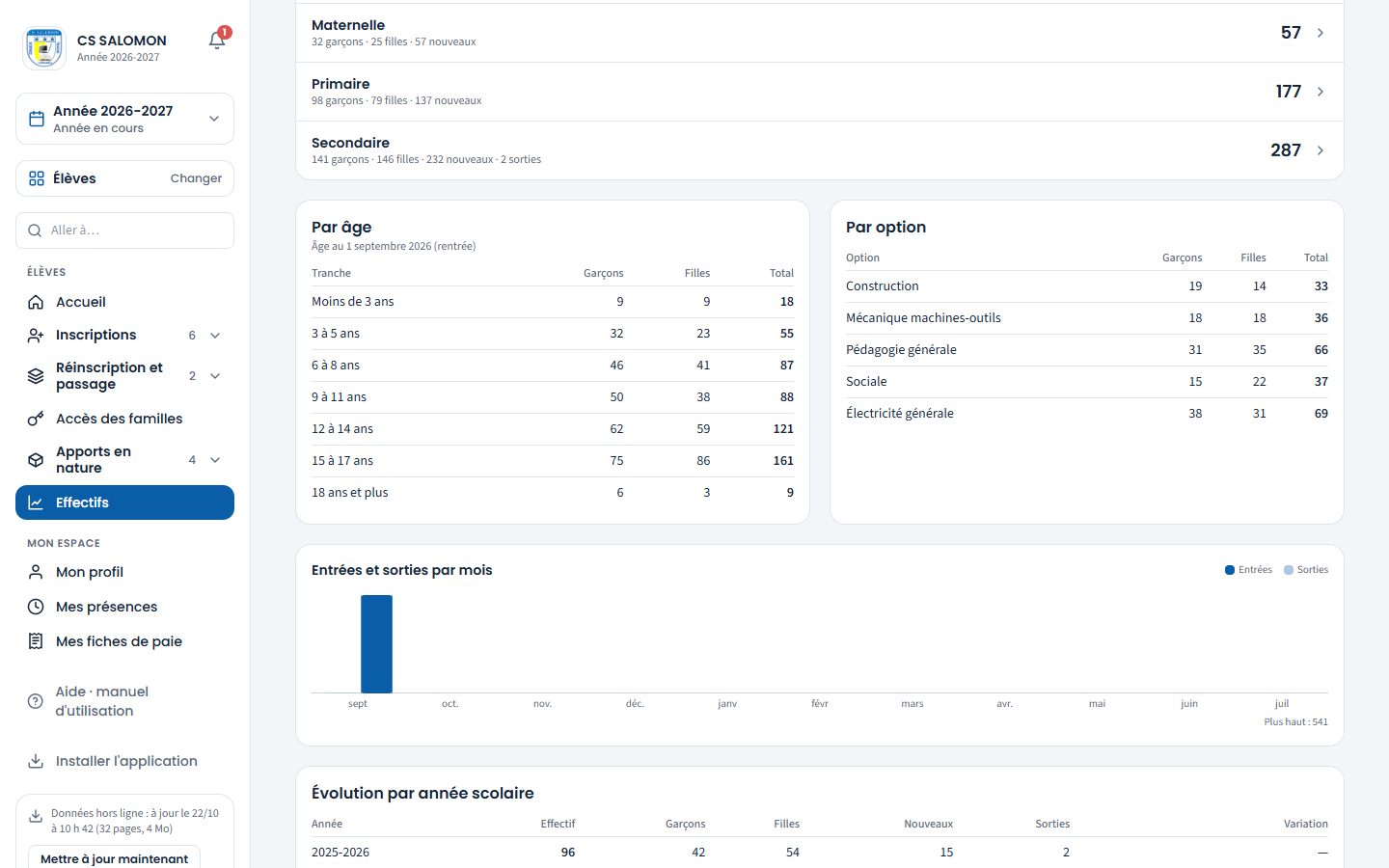Click the CS Salomon school logo

click(44, 47)
